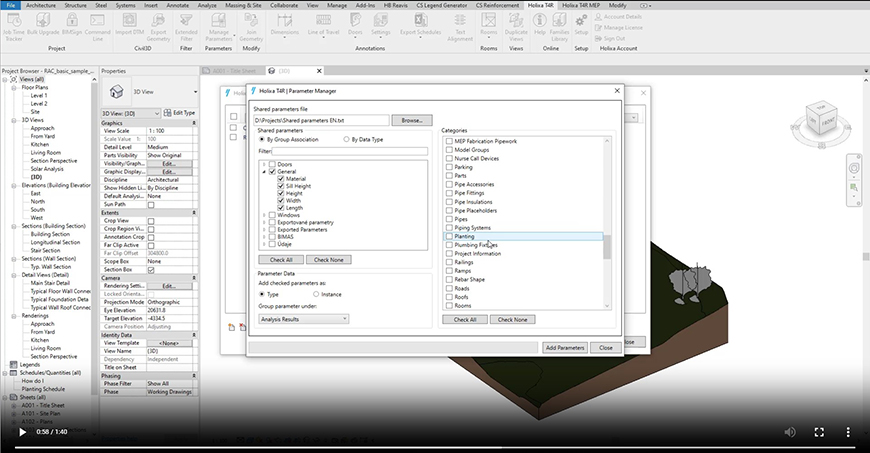Select the Instance radio button
Viewport: 870px width, 453px height.
click(316, 294)
